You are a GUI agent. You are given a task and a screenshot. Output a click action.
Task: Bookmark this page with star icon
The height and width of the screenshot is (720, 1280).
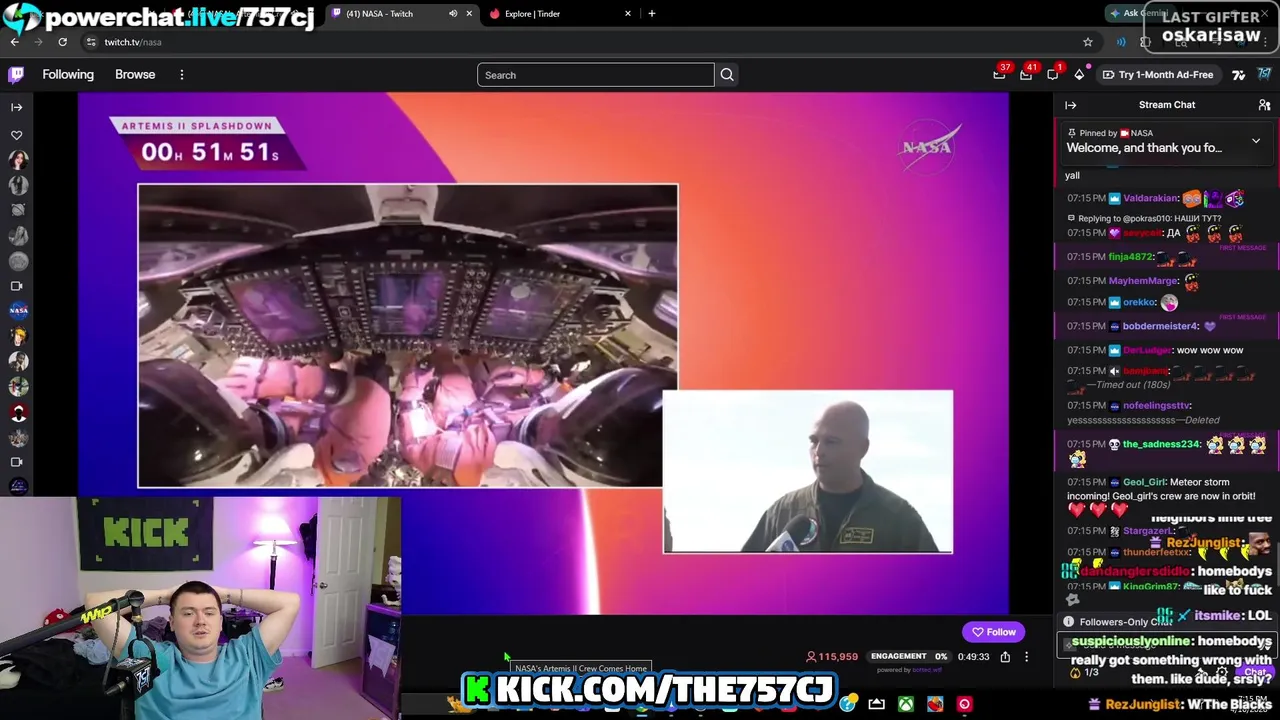click(1088, 42)
